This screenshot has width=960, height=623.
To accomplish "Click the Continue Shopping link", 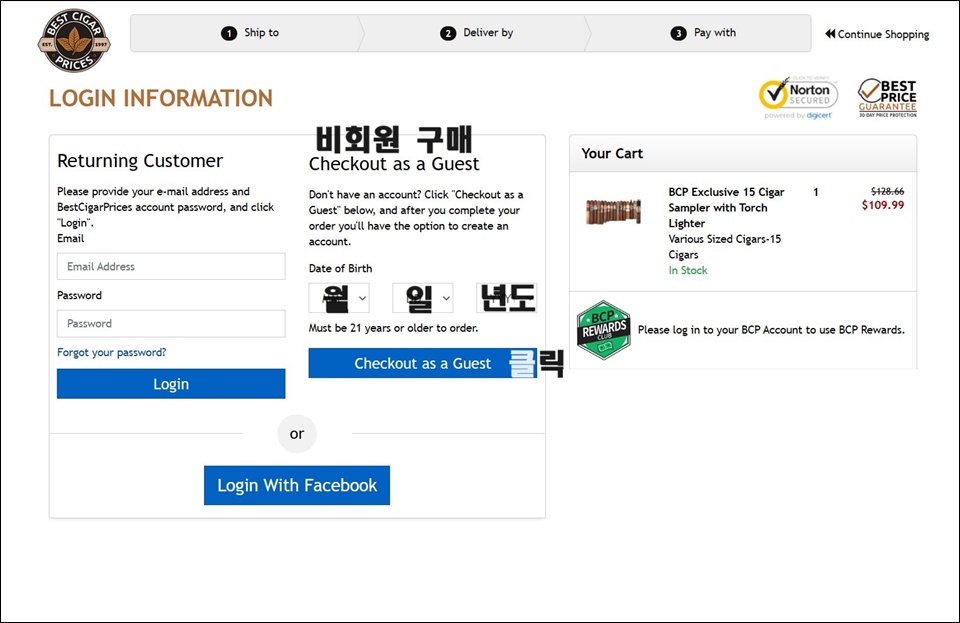I will pos(877,34).
